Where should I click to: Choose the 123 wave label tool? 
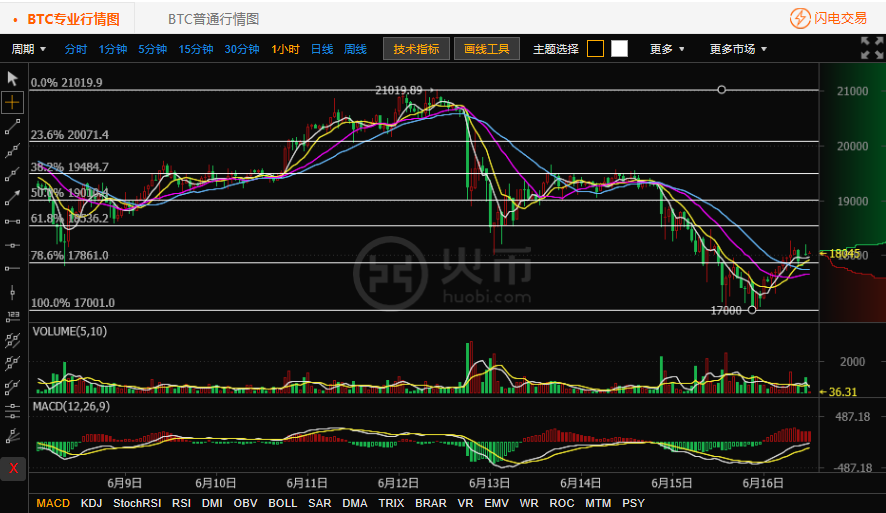13,316
